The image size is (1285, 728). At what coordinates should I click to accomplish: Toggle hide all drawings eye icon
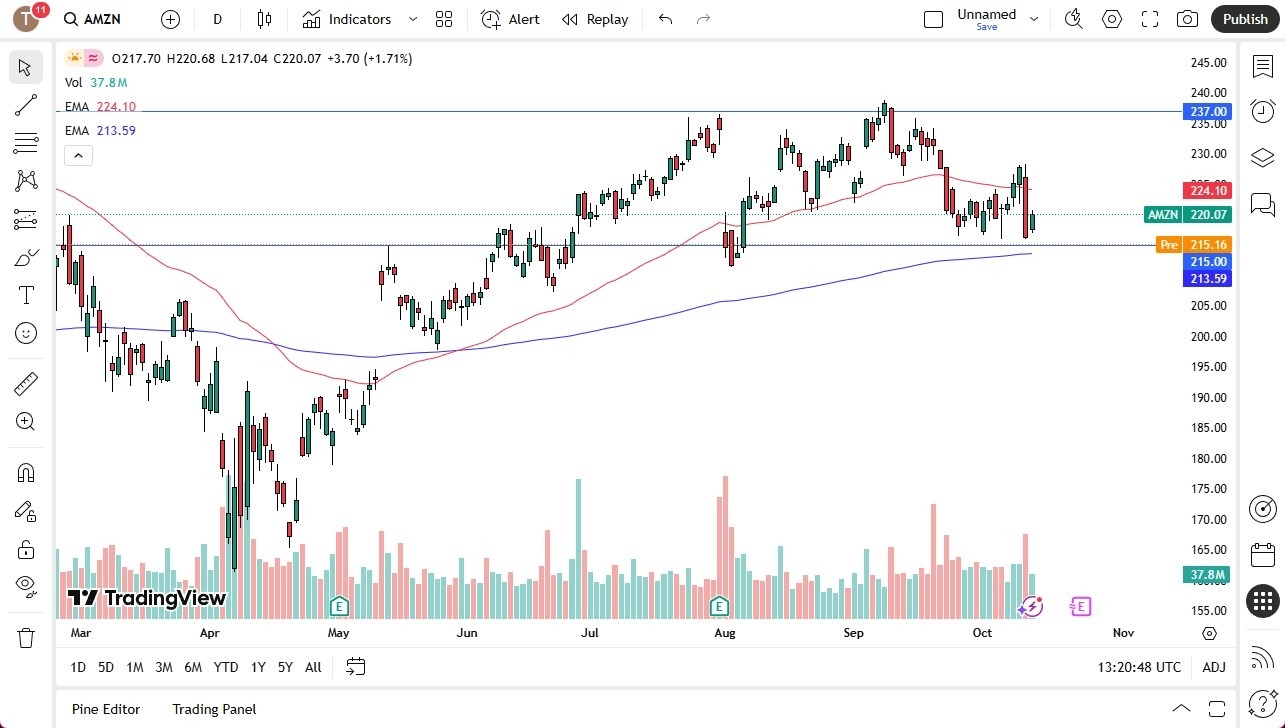(x=25, y=586)
